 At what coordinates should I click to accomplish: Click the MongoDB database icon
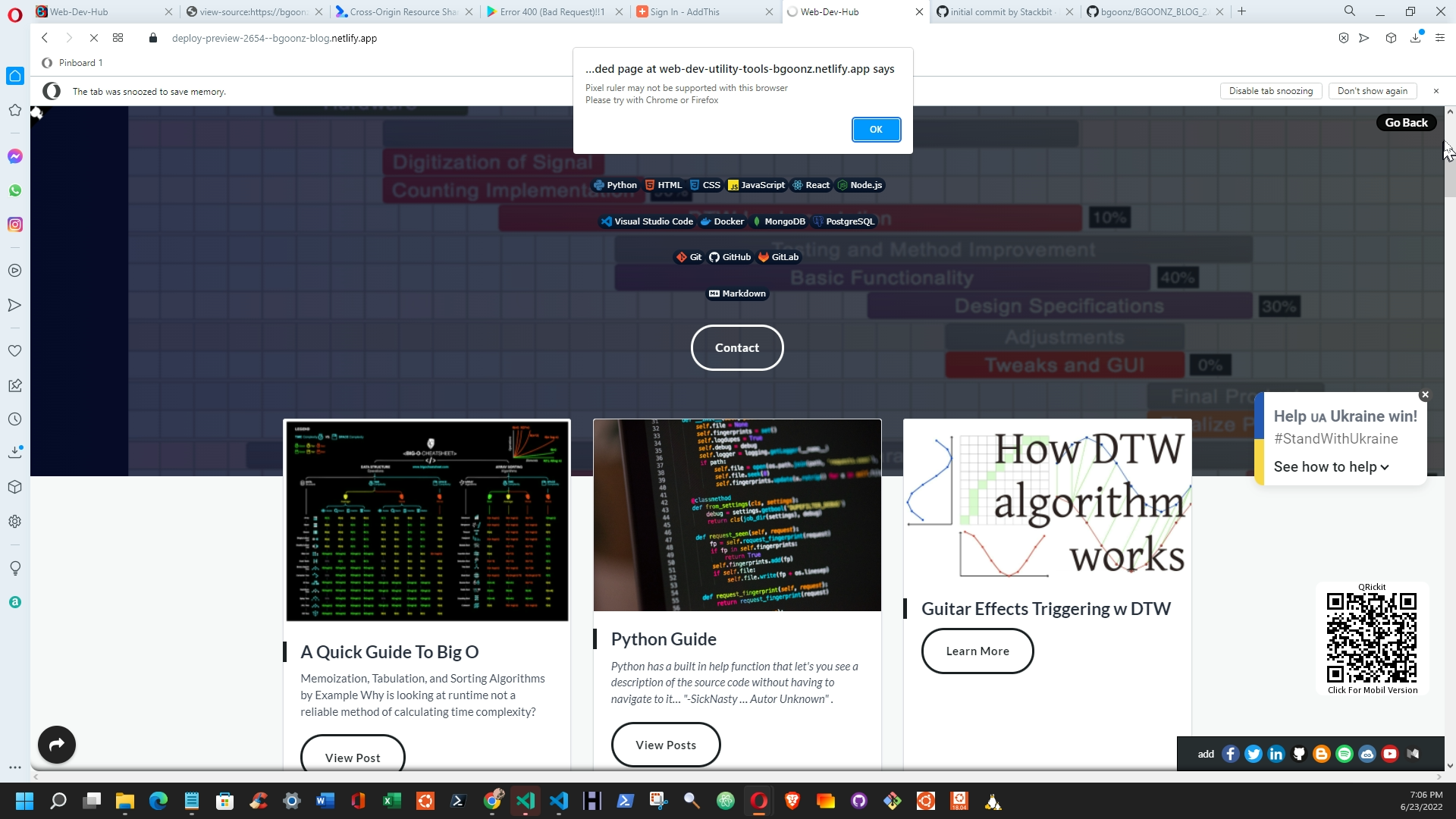[757, 221]
